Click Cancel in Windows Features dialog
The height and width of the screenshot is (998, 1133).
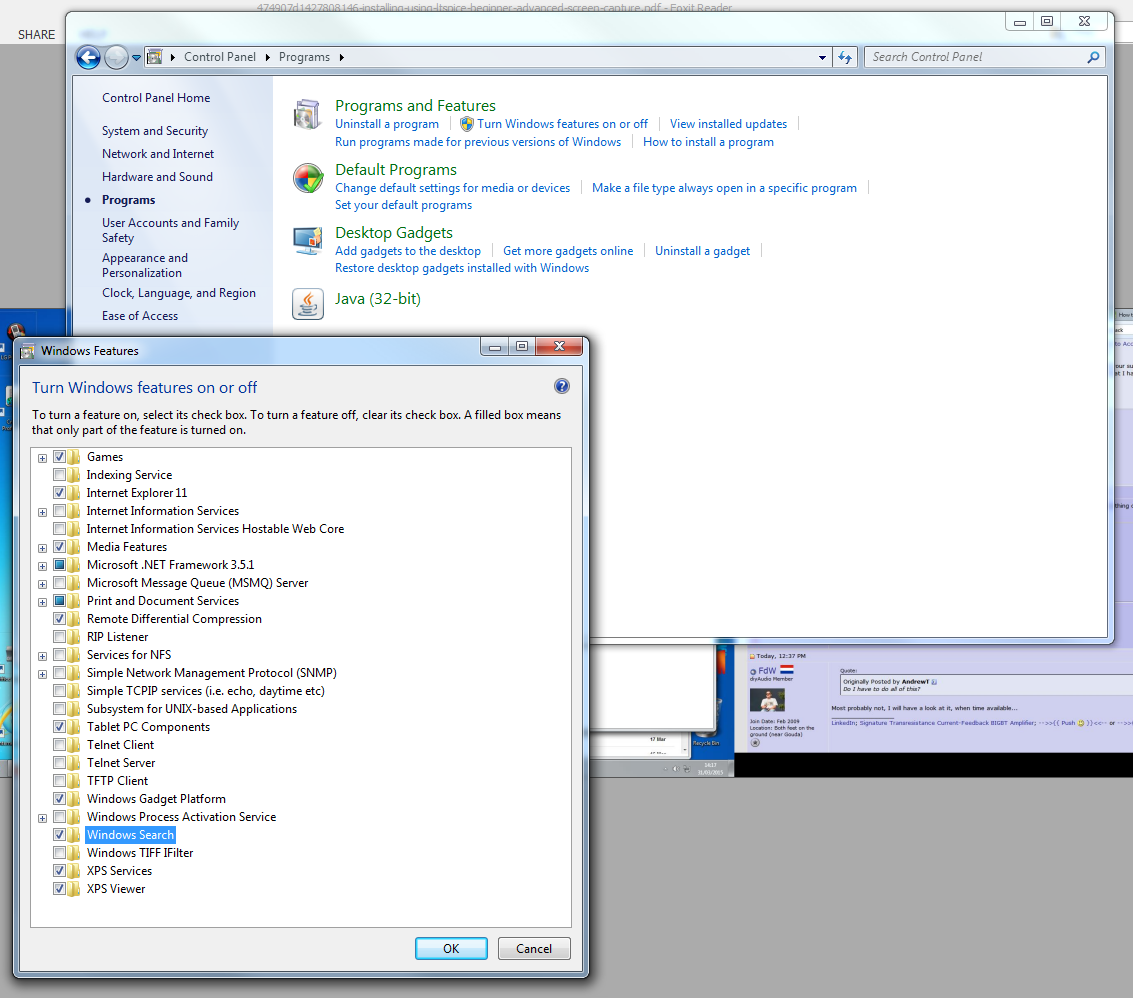(x=534, y=948)
